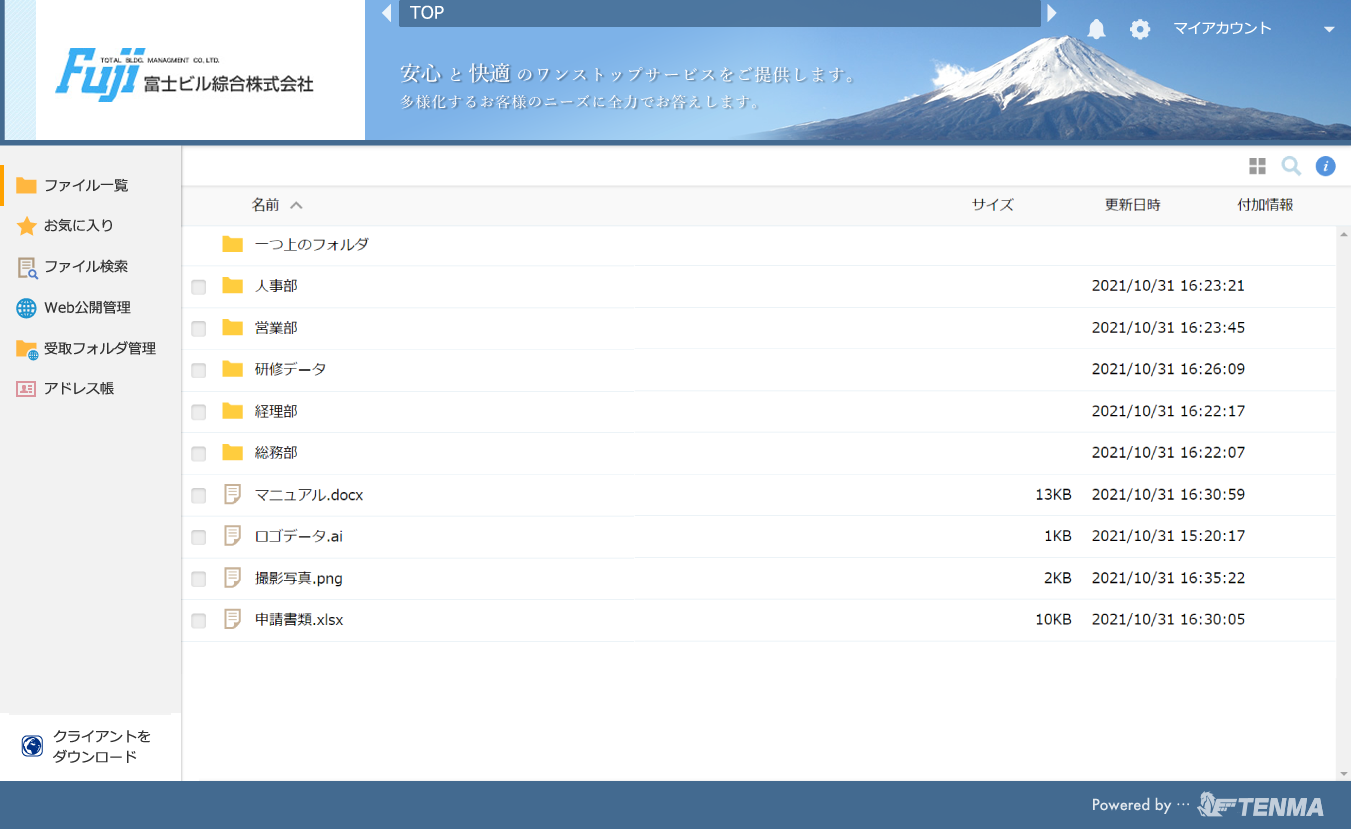Check the box for 人事部 folder

(199, 287)
